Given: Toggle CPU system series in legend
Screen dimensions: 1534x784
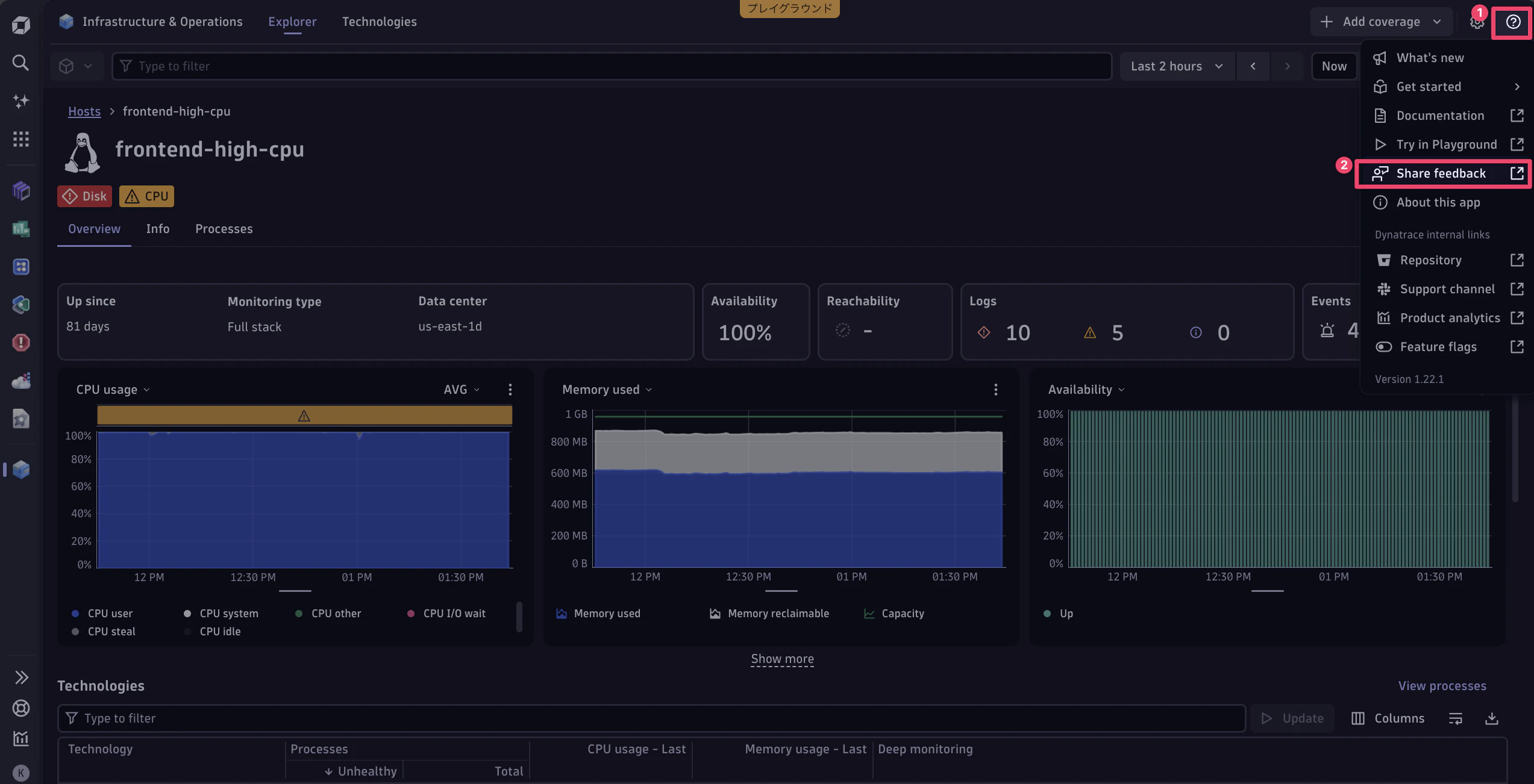Looking at the screenshot, I should (221, 614).
